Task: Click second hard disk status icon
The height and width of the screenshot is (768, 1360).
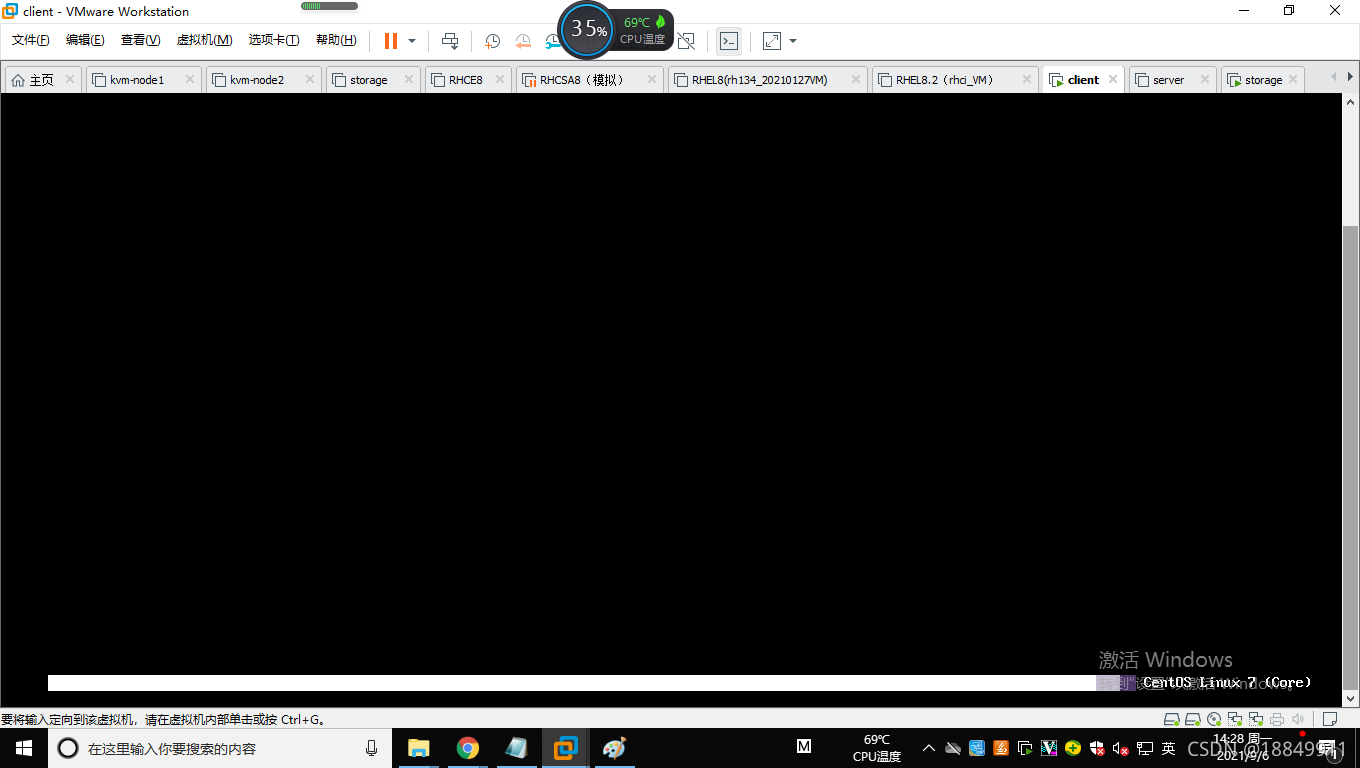Action: 1193,719
